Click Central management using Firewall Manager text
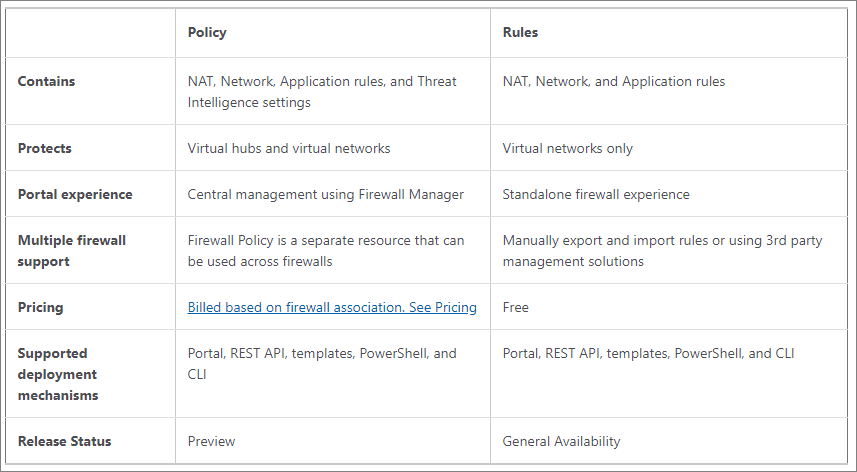Screen dimensions: 857x472 point(325,194)
